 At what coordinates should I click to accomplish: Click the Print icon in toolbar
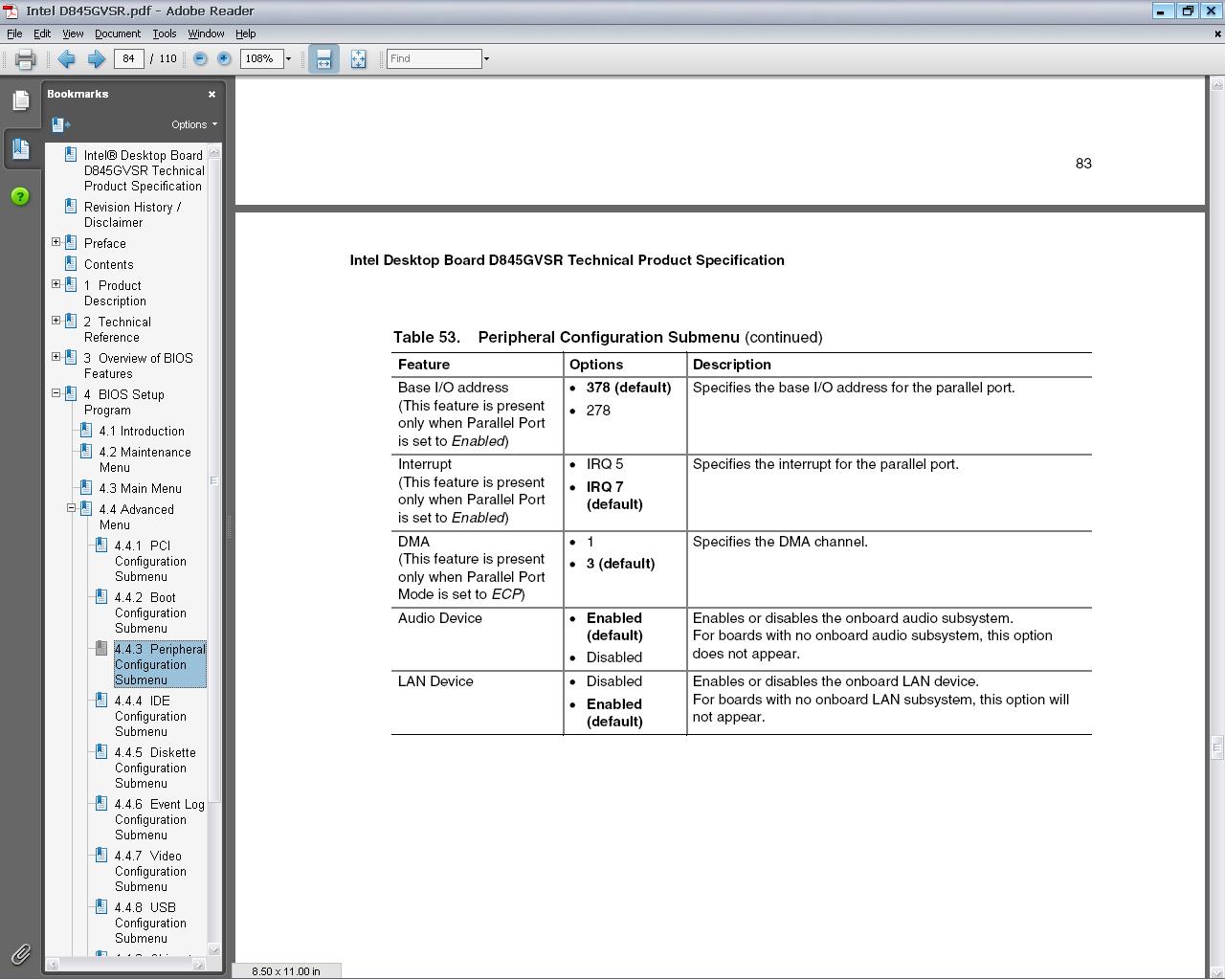point(25,59)
